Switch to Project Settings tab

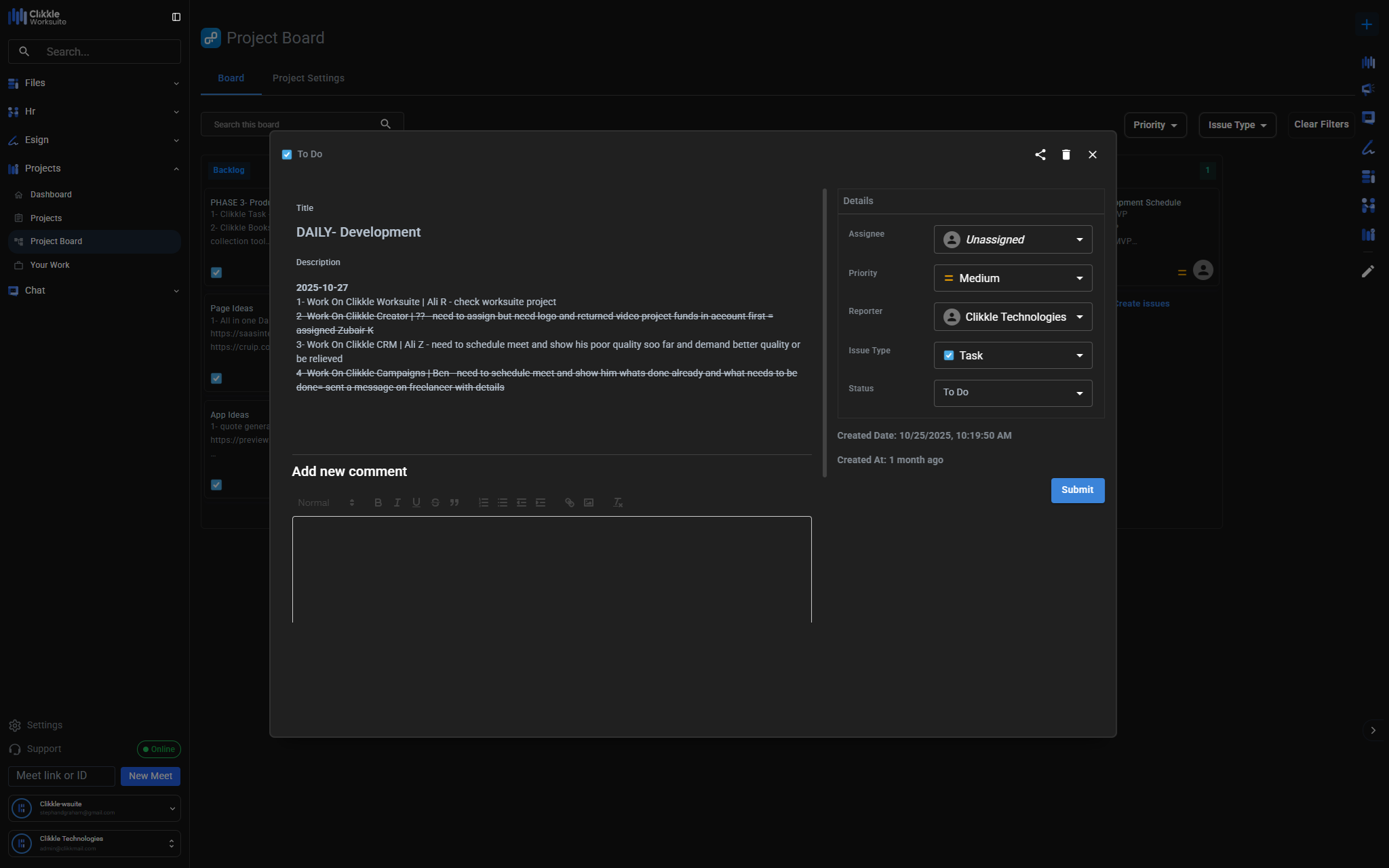click(308, 78)
